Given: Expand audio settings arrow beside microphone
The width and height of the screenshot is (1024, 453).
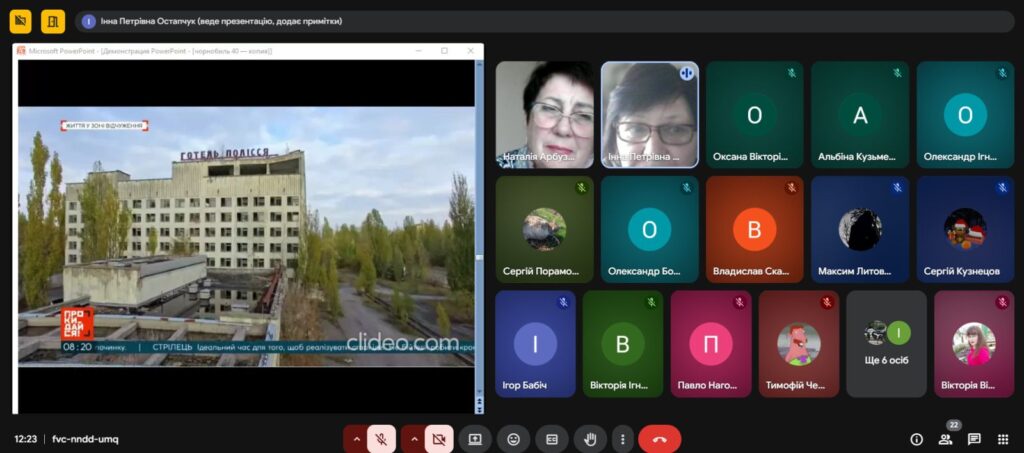Looking at the screenshot, I should coord(355,439).
